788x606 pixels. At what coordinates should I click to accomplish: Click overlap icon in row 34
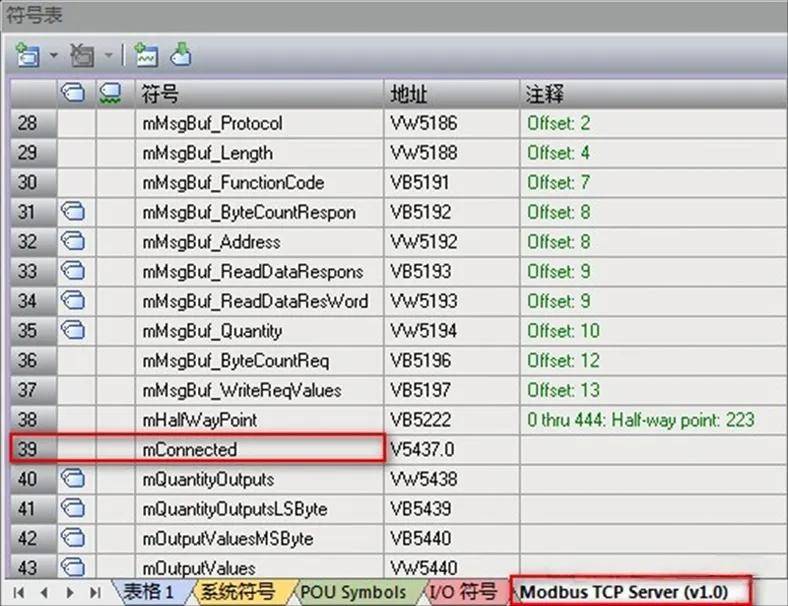pos(73,300)
